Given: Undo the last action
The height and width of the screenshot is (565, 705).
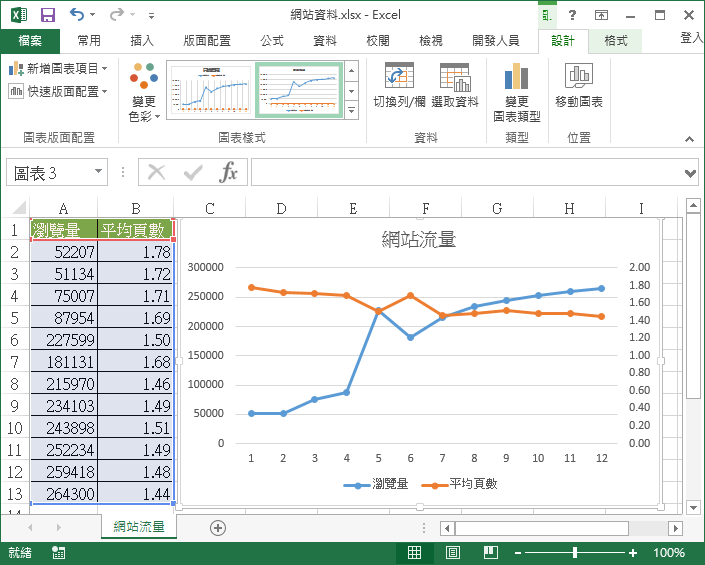Looking at the screenshot, I should [77, 15].
